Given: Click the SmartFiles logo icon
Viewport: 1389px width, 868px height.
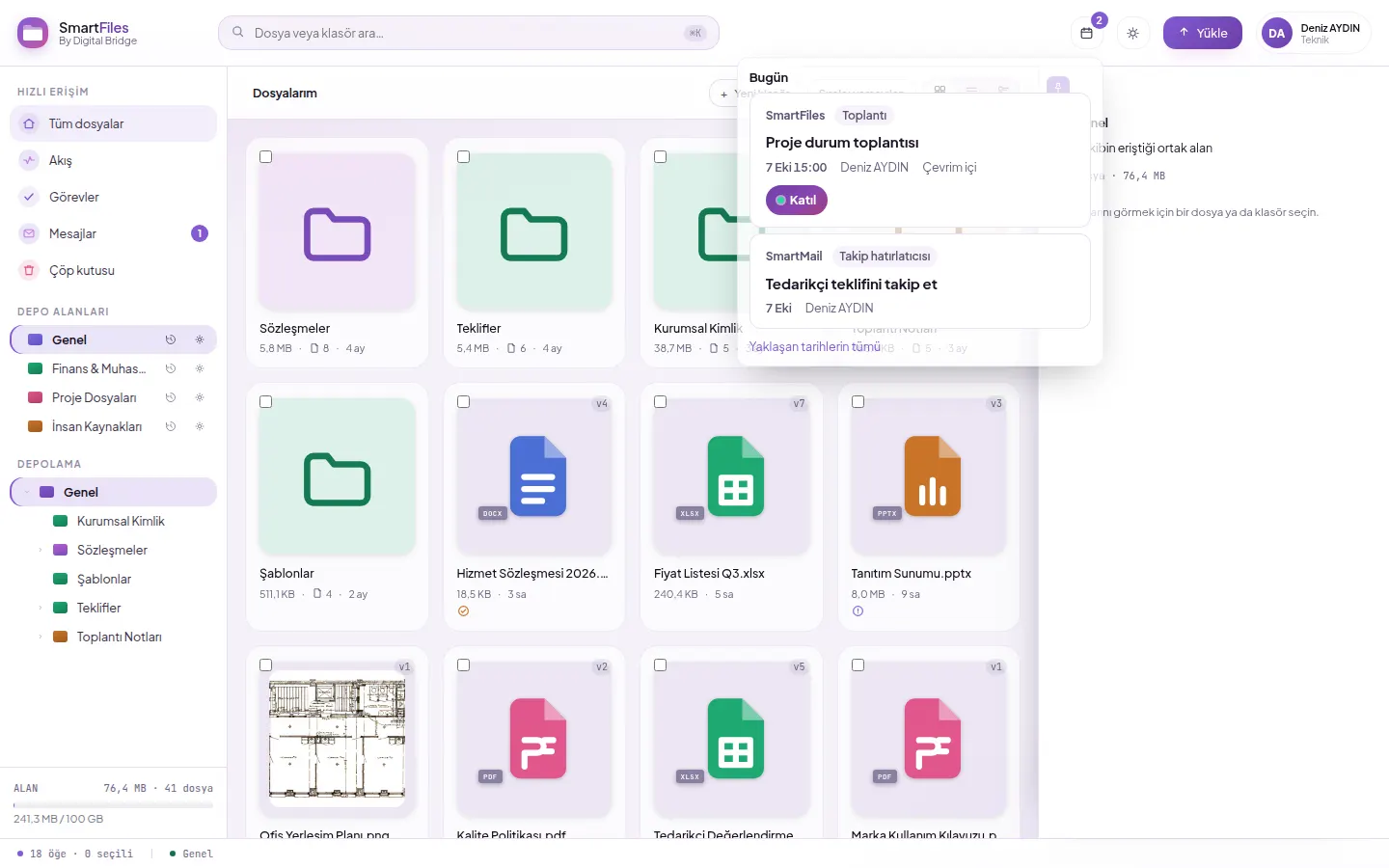Looking at the screenshot, I should coord(33,33).
